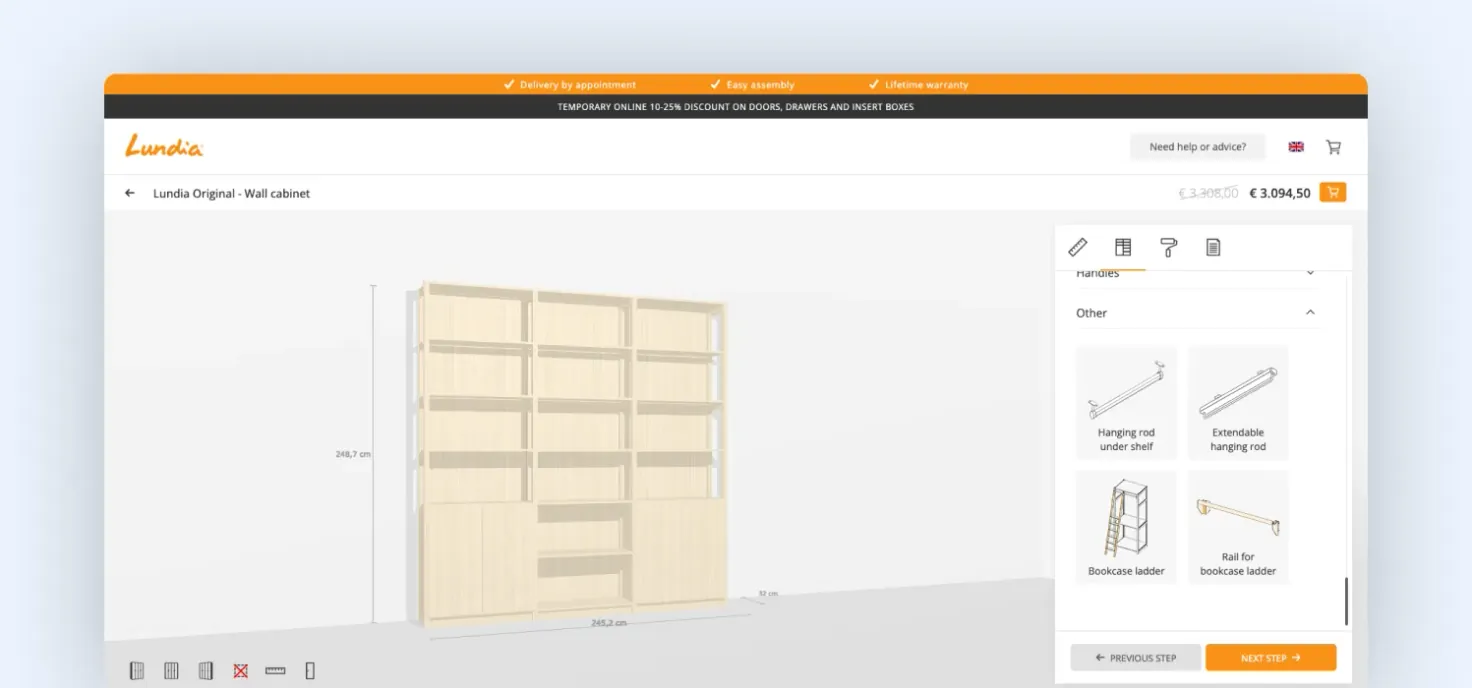
Task: Click the Need help or advice button
Action: click(x=1198, y=147)
